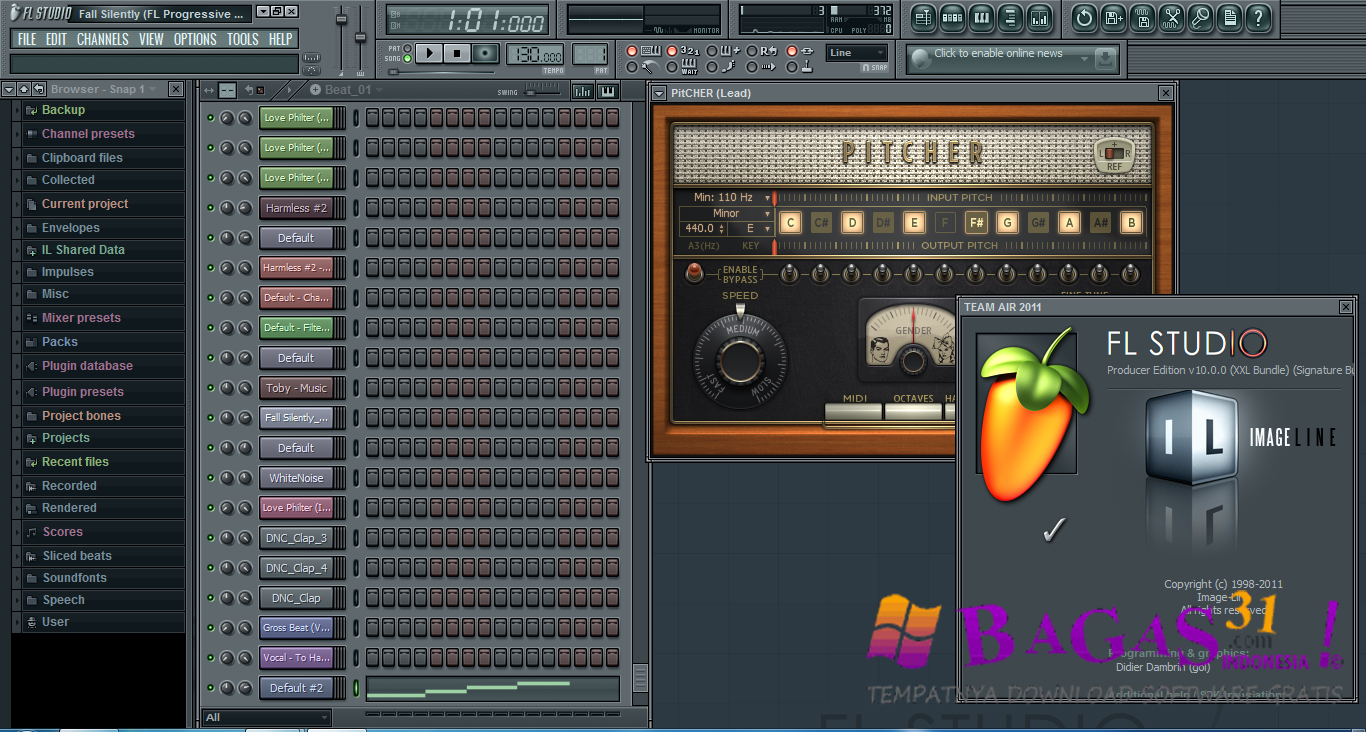Click the Render to wave file icon
The width and height of the screenshot is (1366, 732).
coord(1142,17)
